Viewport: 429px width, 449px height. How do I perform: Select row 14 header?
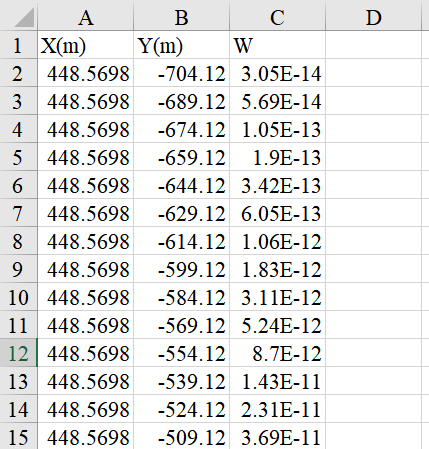coord(18,409)
